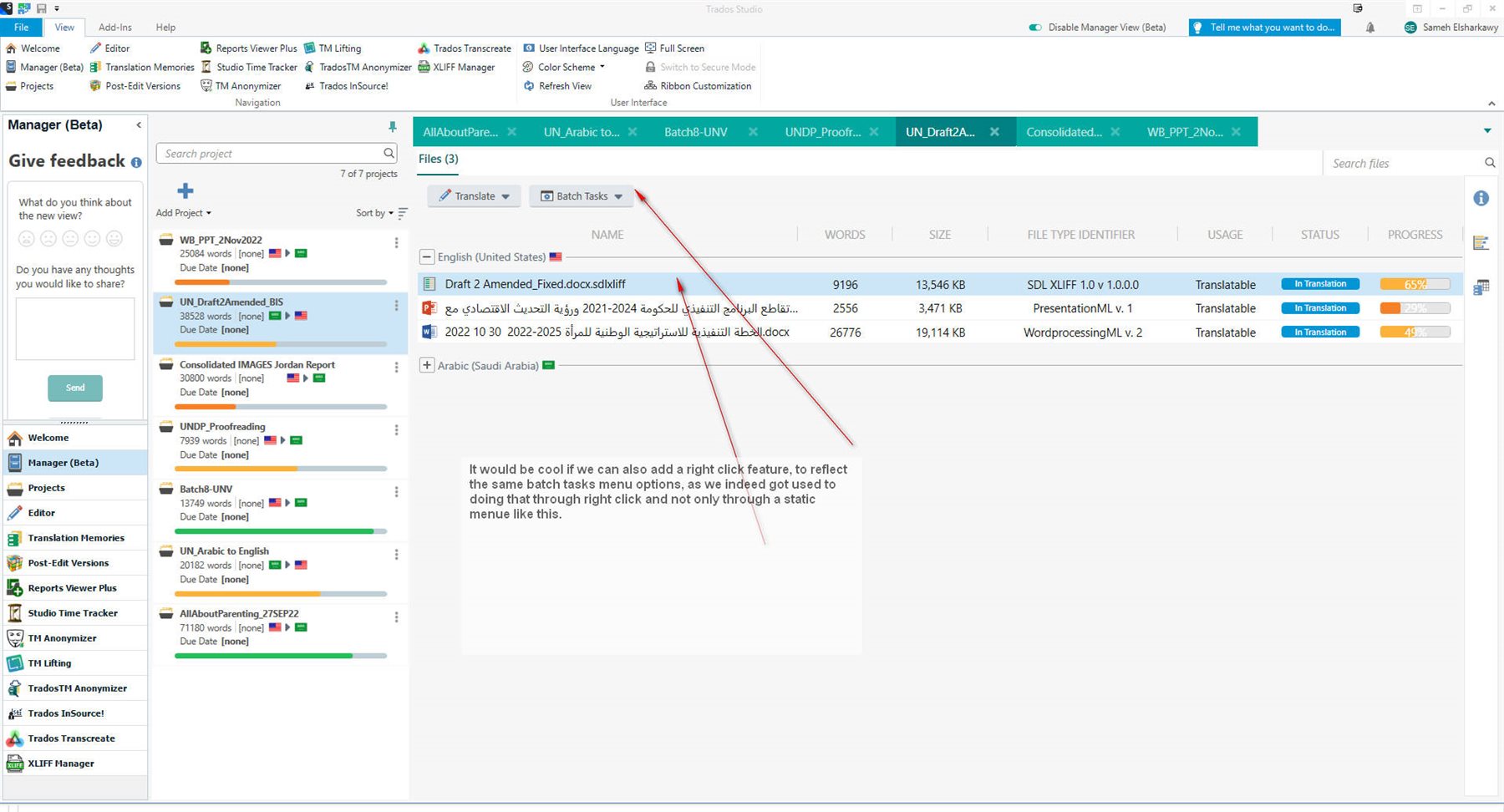Launch TM Lifting from ribbon
Image resolution: width=1504 pixels, height=812 pixels.
coord(333,48)
